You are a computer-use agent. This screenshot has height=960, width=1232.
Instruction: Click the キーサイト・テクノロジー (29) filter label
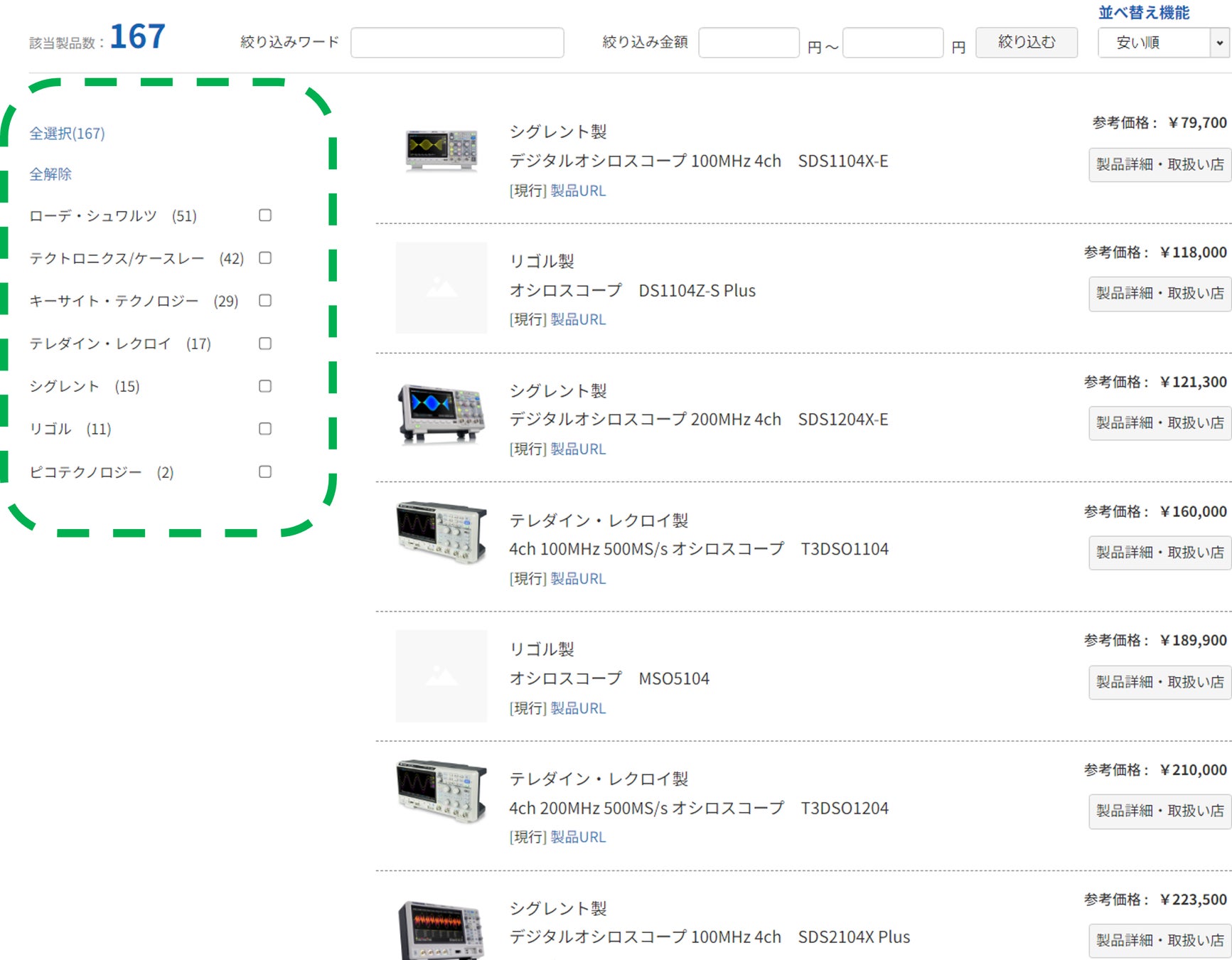(134, 301)
